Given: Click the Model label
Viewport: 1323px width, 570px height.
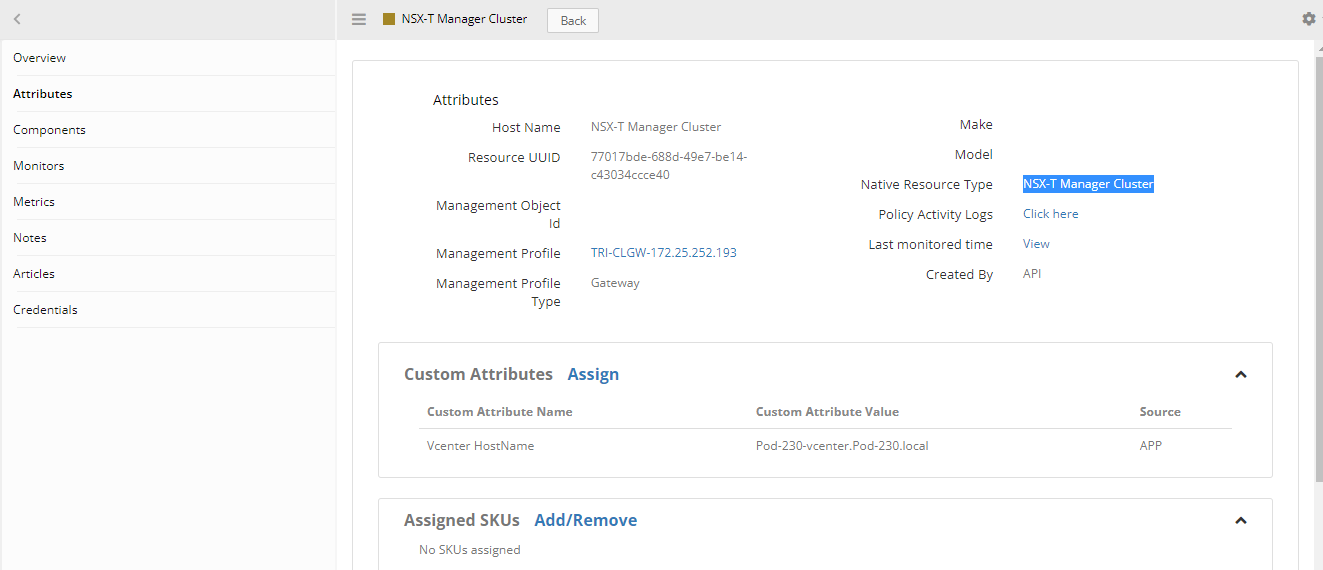Looking at the screenshot, I should pos(974,155).
